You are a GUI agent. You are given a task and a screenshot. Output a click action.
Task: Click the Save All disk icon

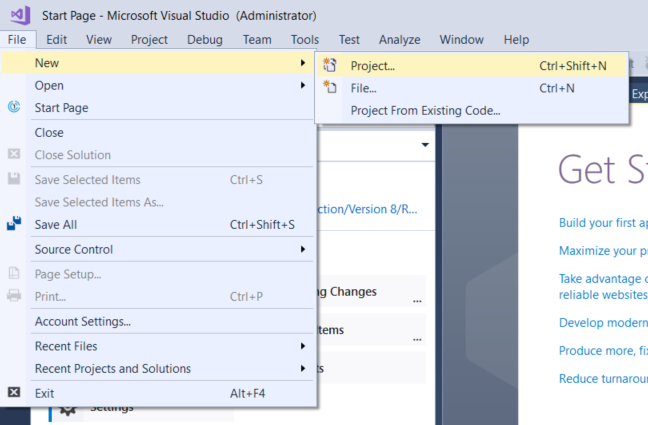coord(14,225)
